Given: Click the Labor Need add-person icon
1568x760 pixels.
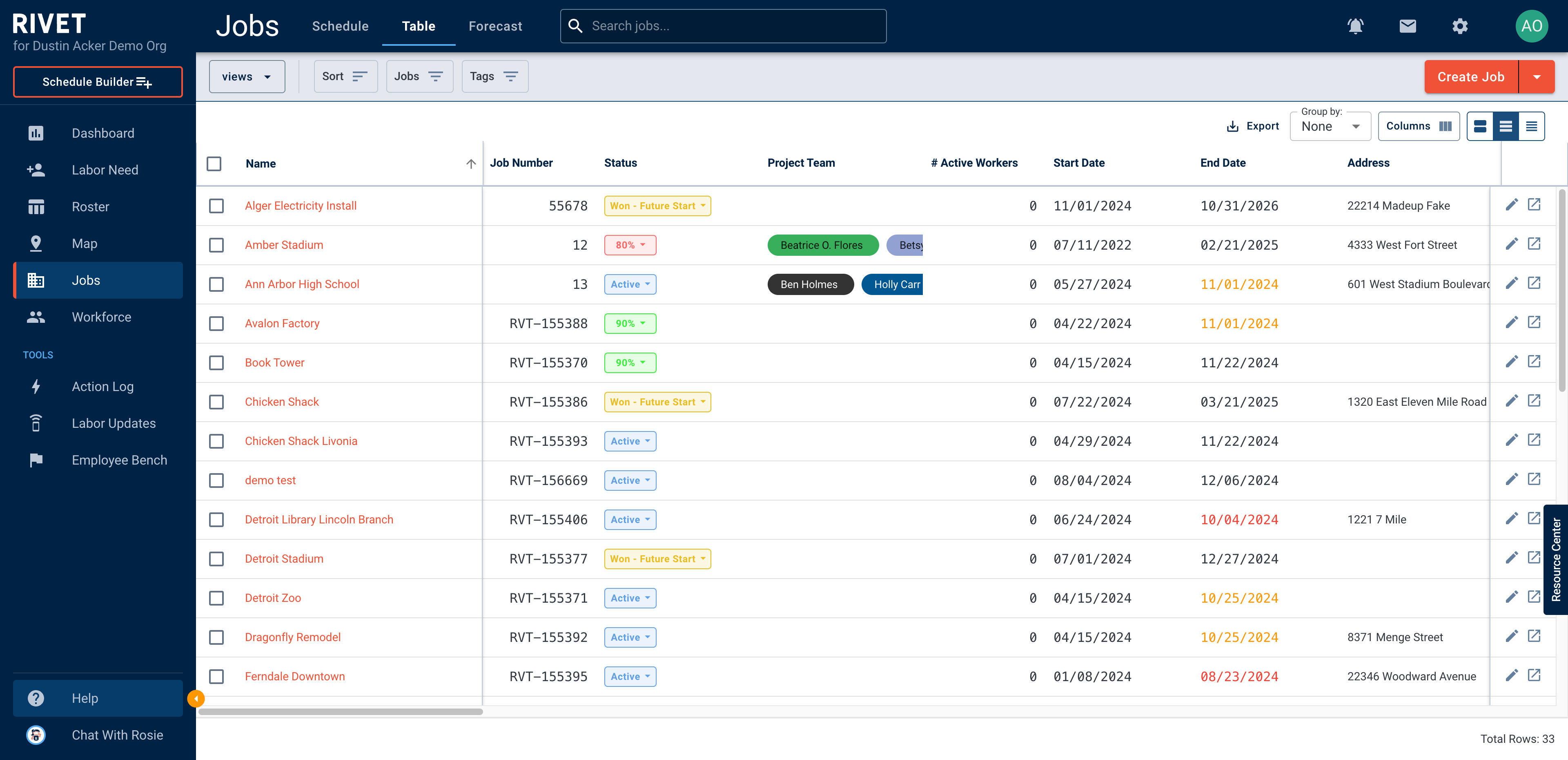Looking at the screenshot, I should pos(36,170).
